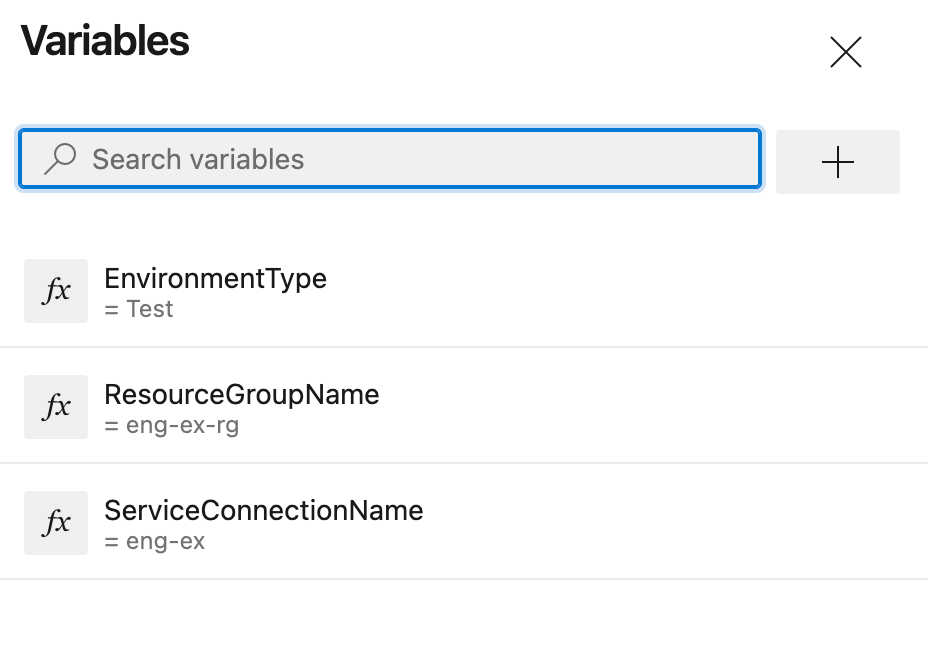
Task: Click the Variables panel heading
Action: point(105,42)
